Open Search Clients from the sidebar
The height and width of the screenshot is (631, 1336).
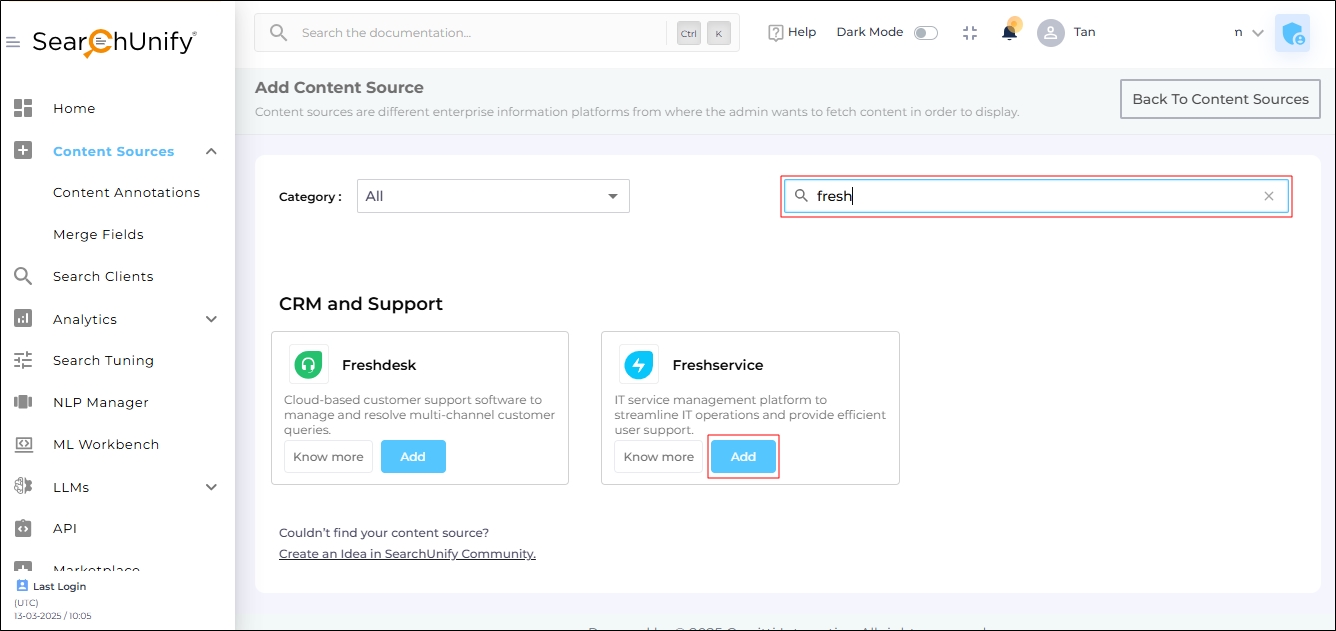(x=103, y=276)
